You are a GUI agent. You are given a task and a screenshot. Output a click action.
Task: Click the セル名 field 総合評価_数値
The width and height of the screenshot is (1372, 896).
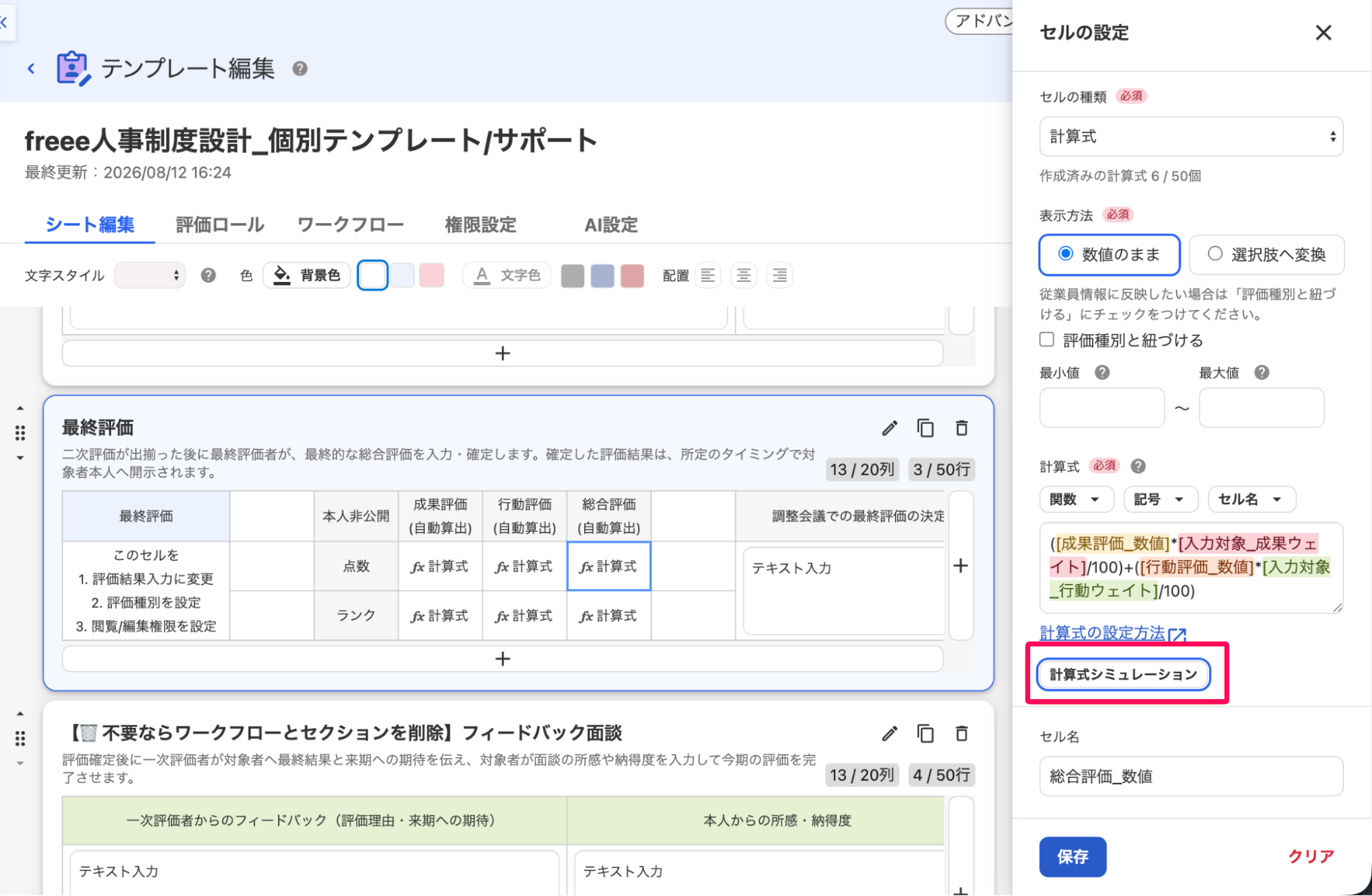(1191, 776)
